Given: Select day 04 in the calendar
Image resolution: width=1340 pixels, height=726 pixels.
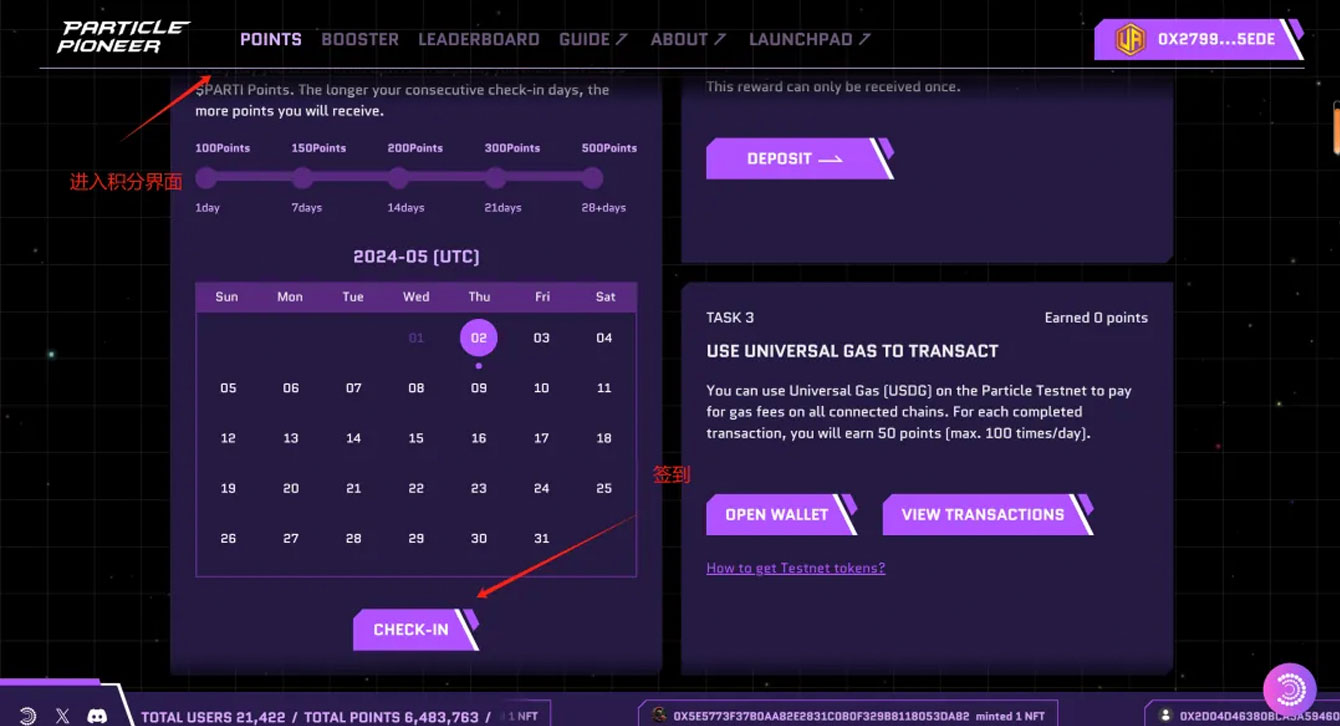Looking at the screenshot, I should pyautogui.click(x=604, y=338).
